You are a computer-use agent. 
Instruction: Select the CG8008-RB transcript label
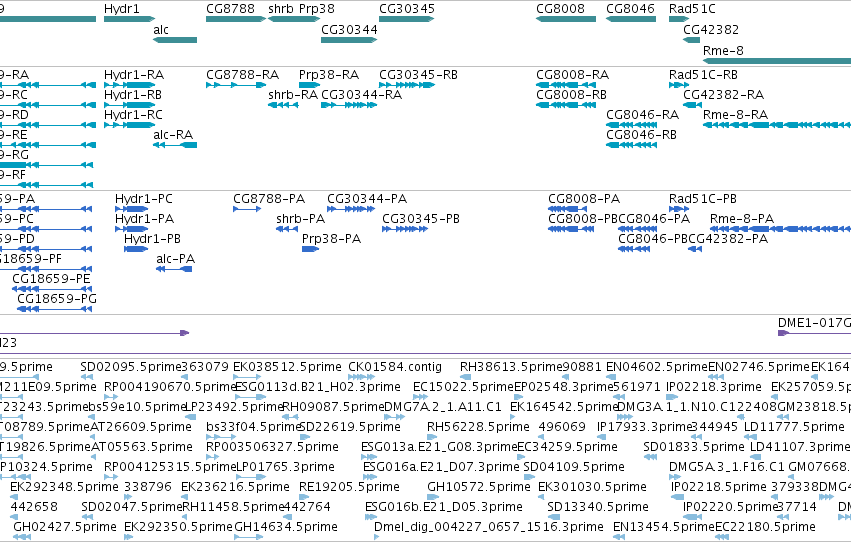(x=571, y=94)
